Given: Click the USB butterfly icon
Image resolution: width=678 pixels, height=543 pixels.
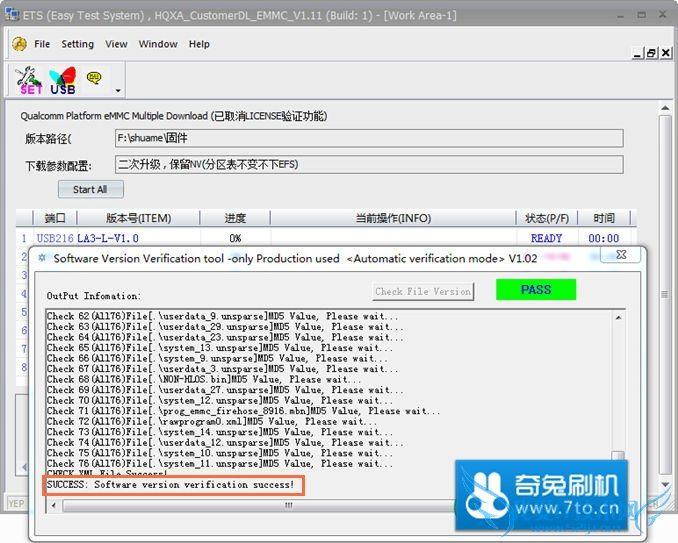Looking at the screenshot, I should pyautogui.click(x=63, y=81).
